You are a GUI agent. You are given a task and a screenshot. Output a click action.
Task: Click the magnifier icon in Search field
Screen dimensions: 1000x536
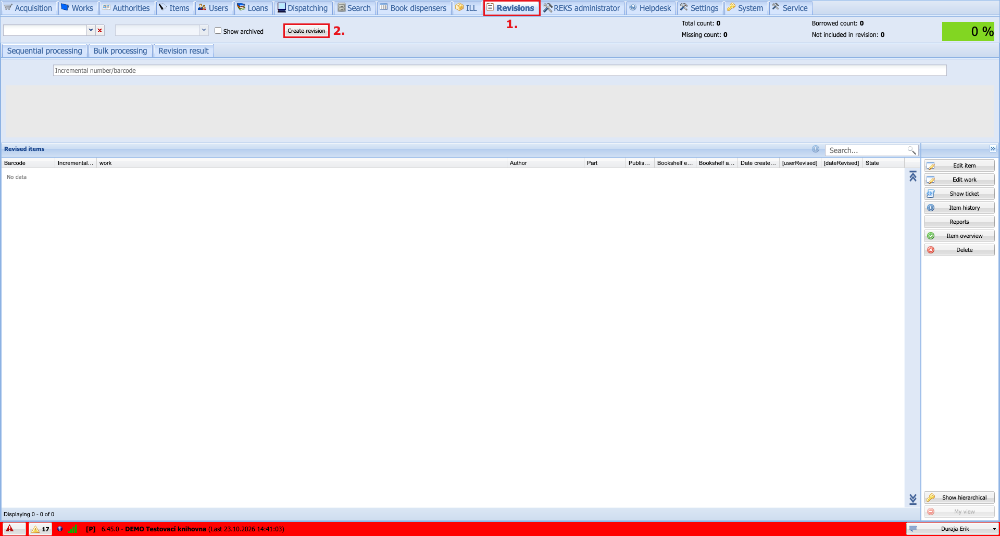click(912, 150)
